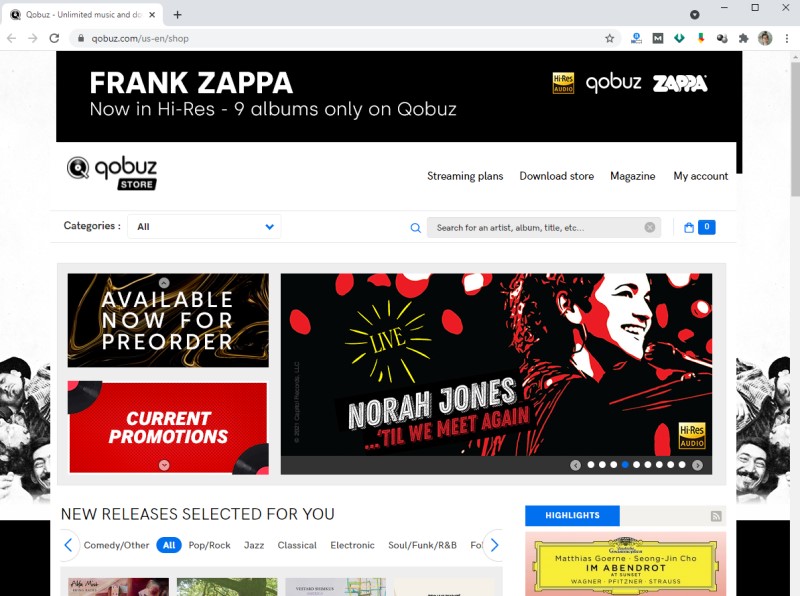This screenshot has width=800, height=596.
Task: Click the New Releases Selected For You heading
Action: [197, 514]
